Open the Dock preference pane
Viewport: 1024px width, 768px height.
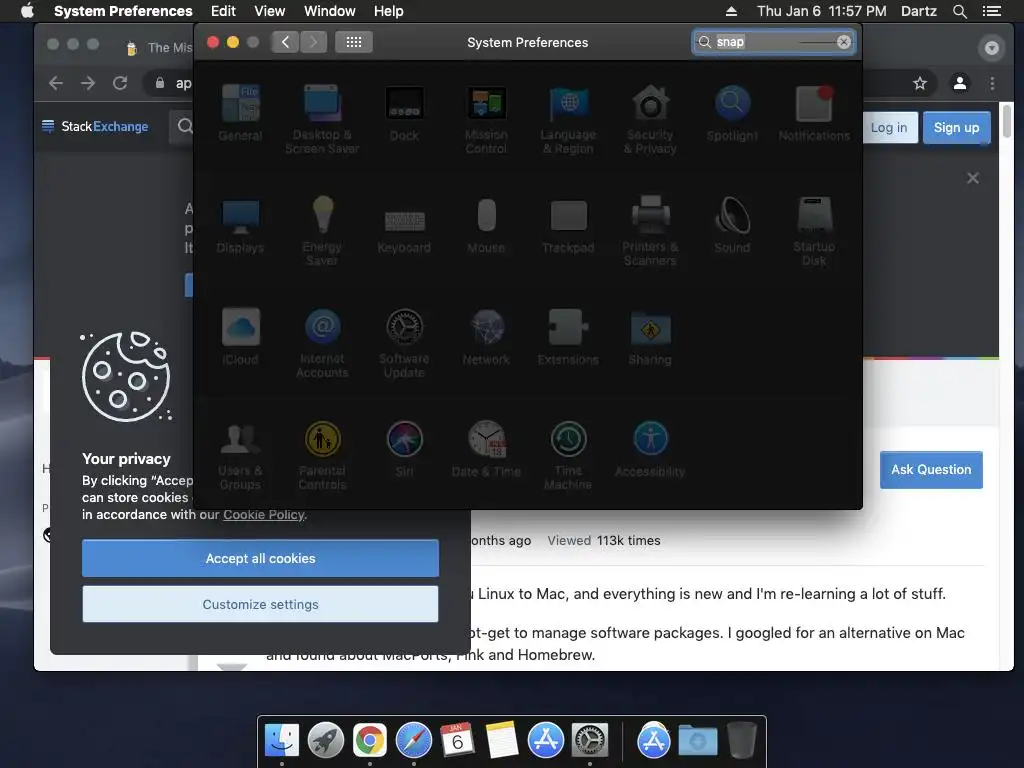[x=404, y=113]
